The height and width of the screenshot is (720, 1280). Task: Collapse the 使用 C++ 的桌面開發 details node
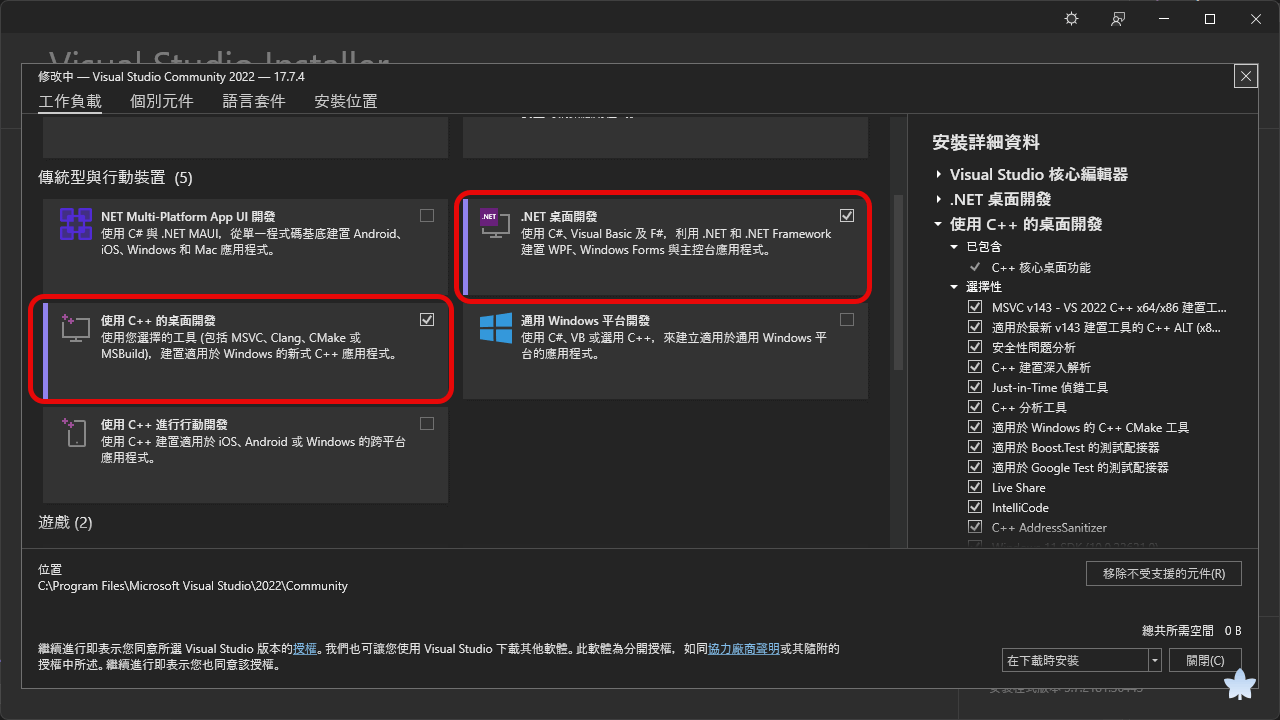(x=939, y=224)
